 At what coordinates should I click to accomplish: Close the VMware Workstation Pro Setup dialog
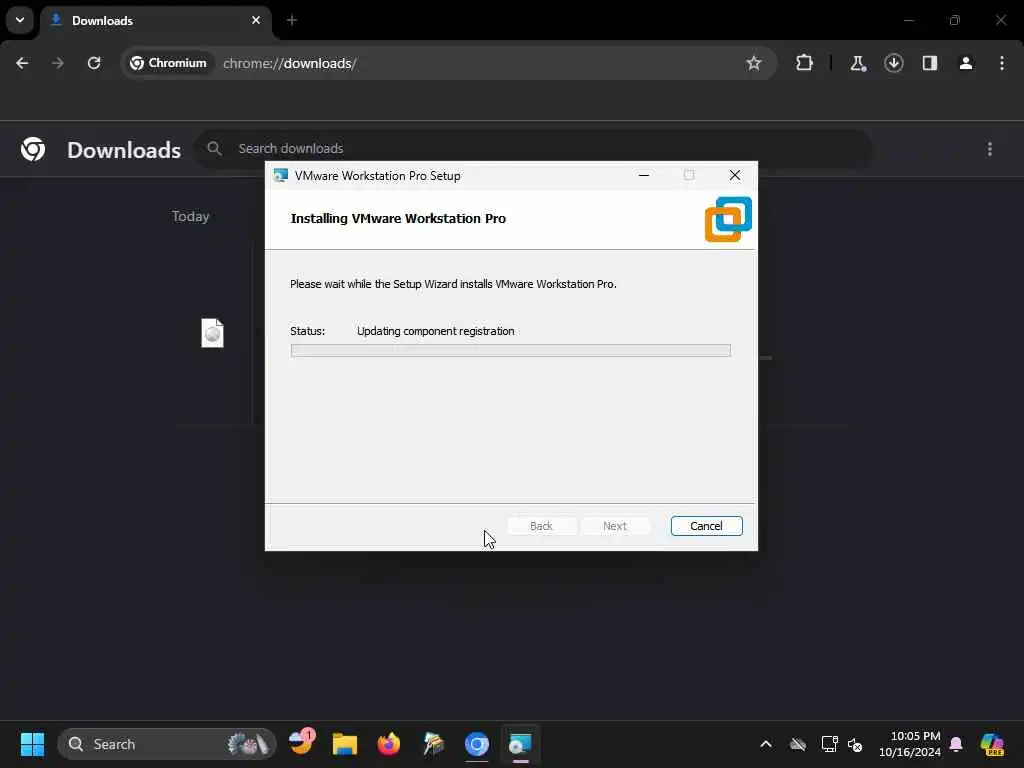pos(735,175)
